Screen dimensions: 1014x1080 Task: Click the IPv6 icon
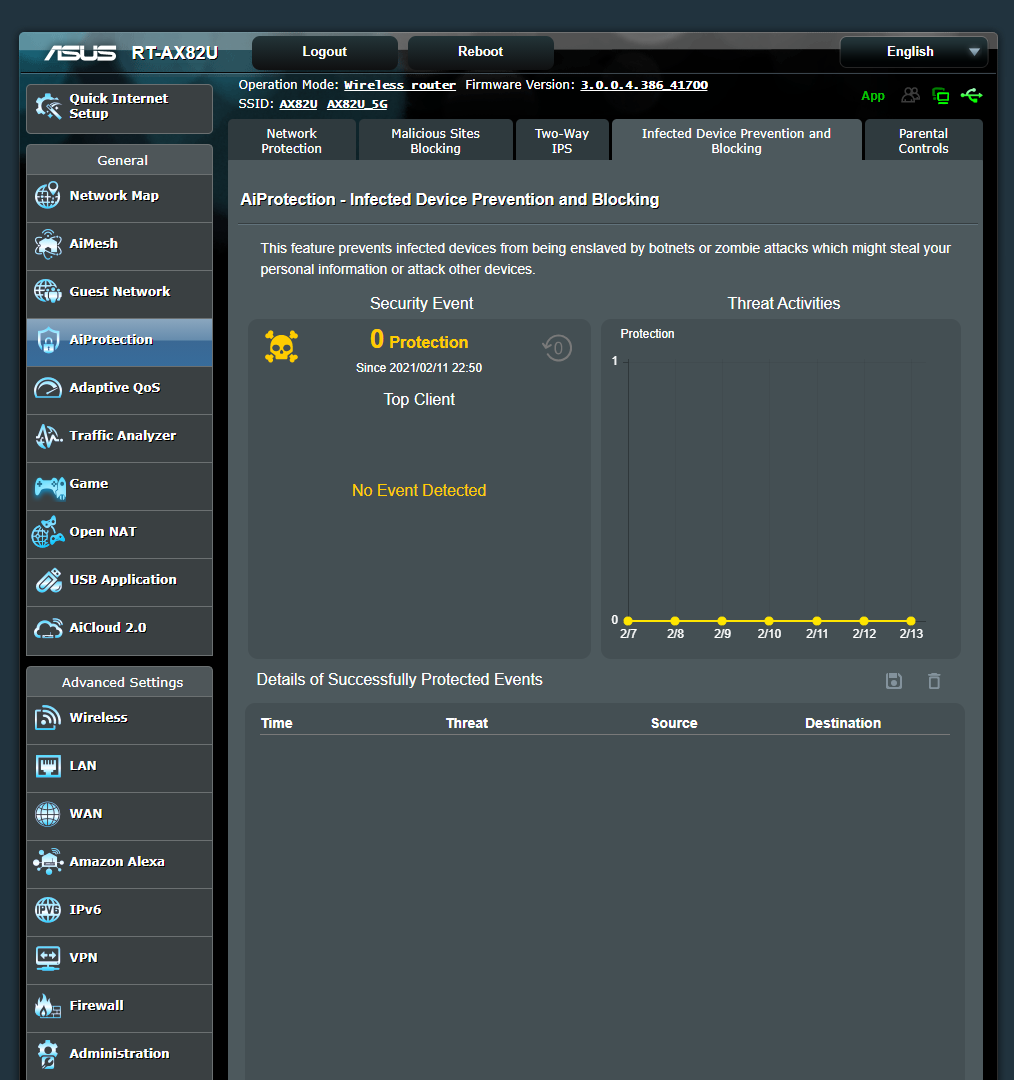click(x=48, y=910)
